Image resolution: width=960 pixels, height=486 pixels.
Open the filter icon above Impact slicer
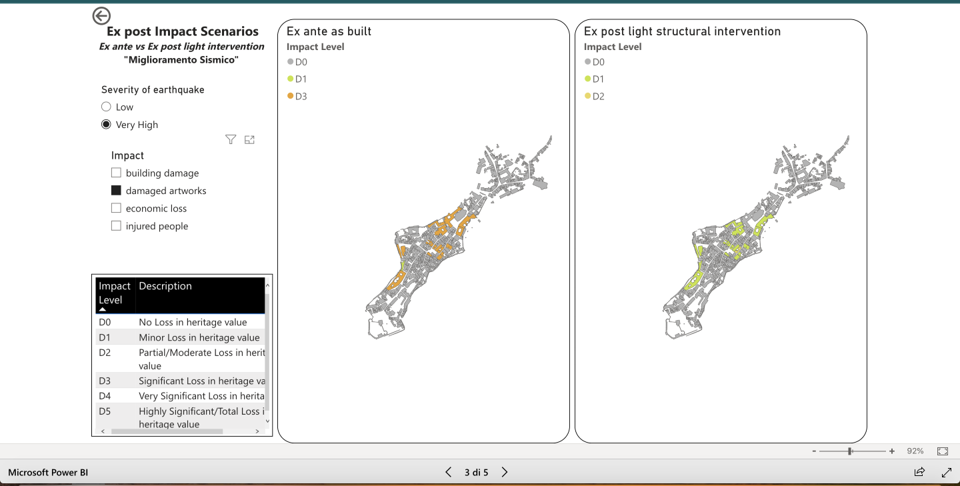[x=231, y=140]
